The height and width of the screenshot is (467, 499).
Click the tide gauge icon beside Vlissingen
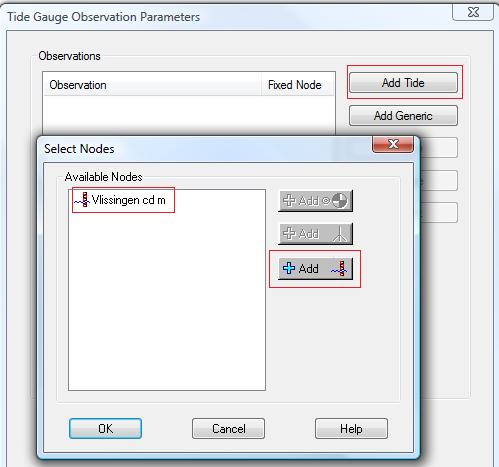pos(82,200)
